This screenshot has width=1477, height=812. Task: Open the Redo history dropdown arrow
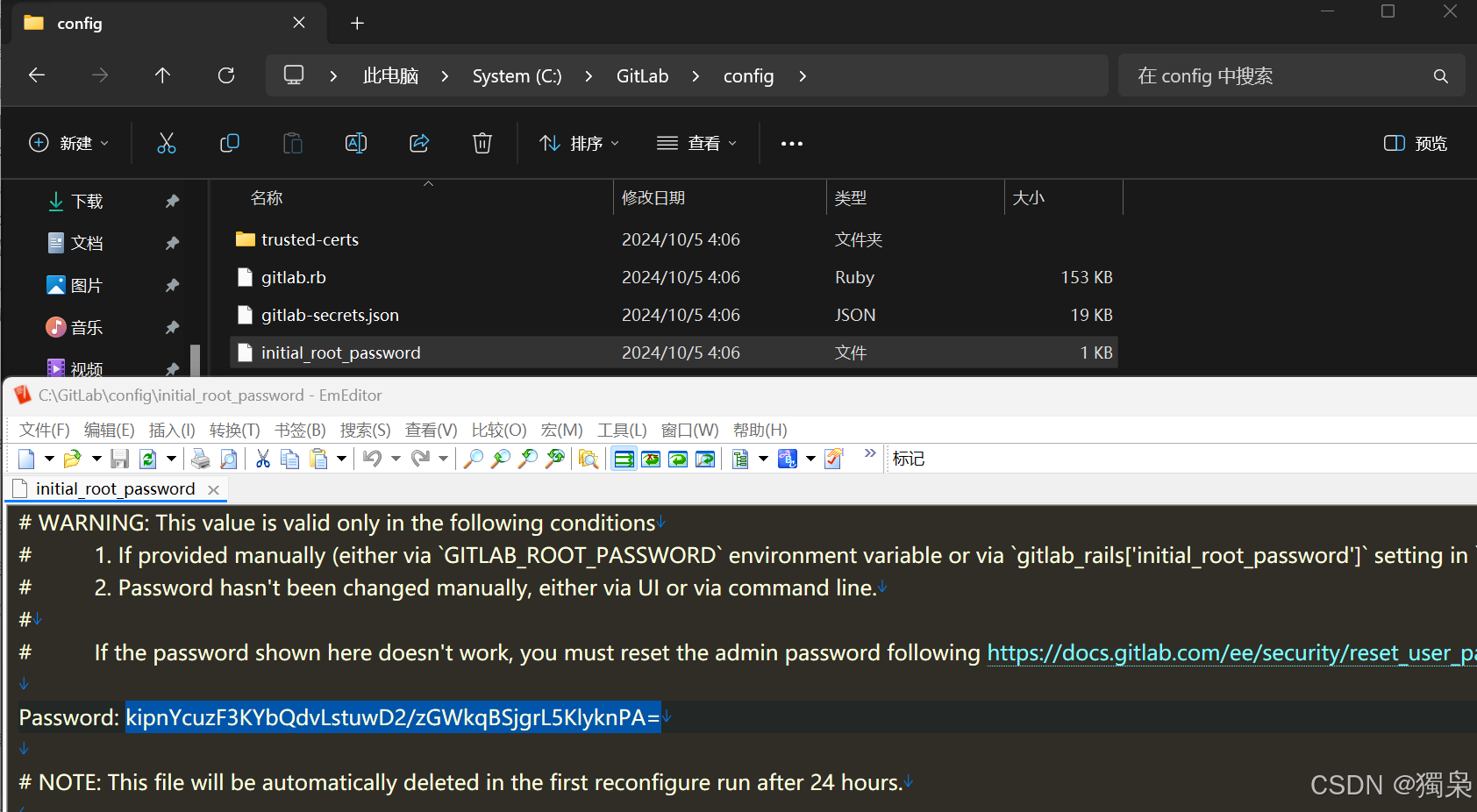coord(443,459)
